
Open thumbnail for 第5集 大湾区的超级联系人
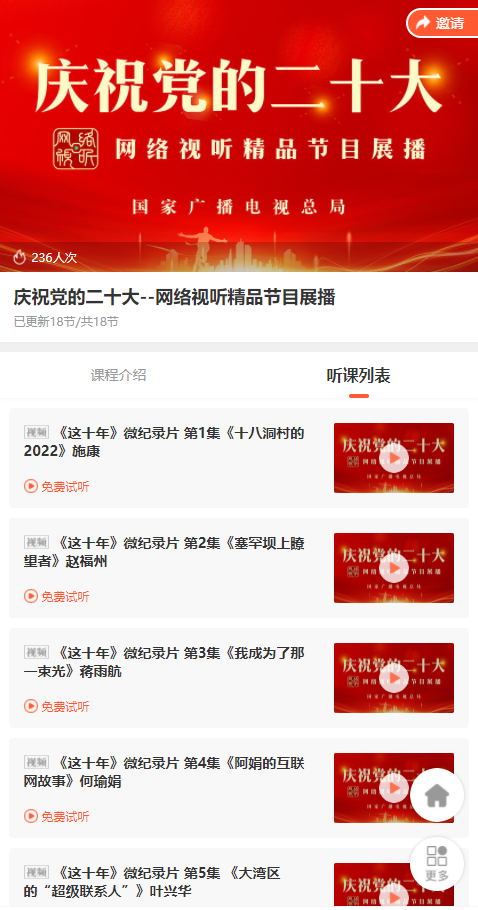(x=394, y=886)
